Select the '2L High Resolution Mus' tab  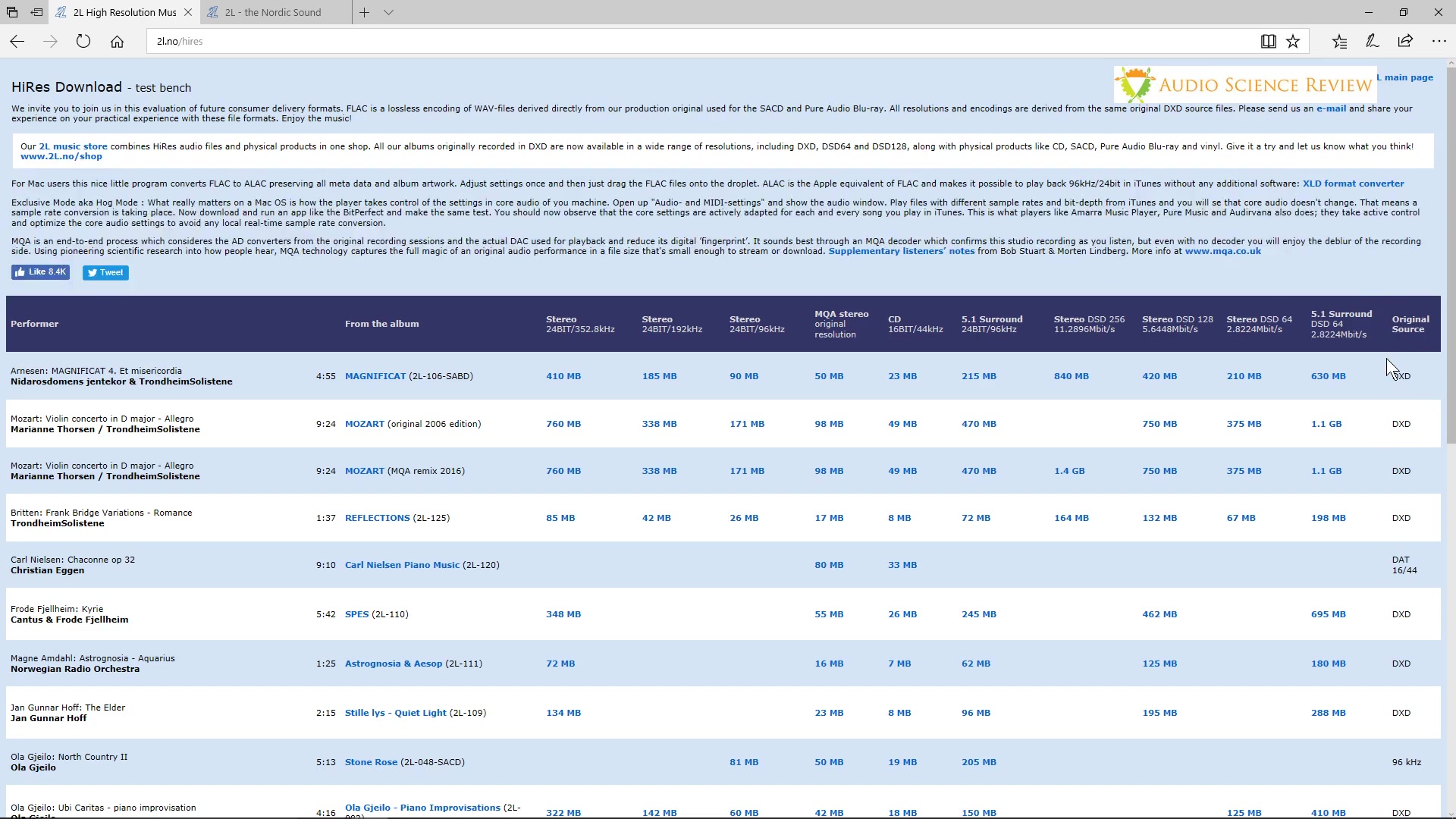pos(120,12)
